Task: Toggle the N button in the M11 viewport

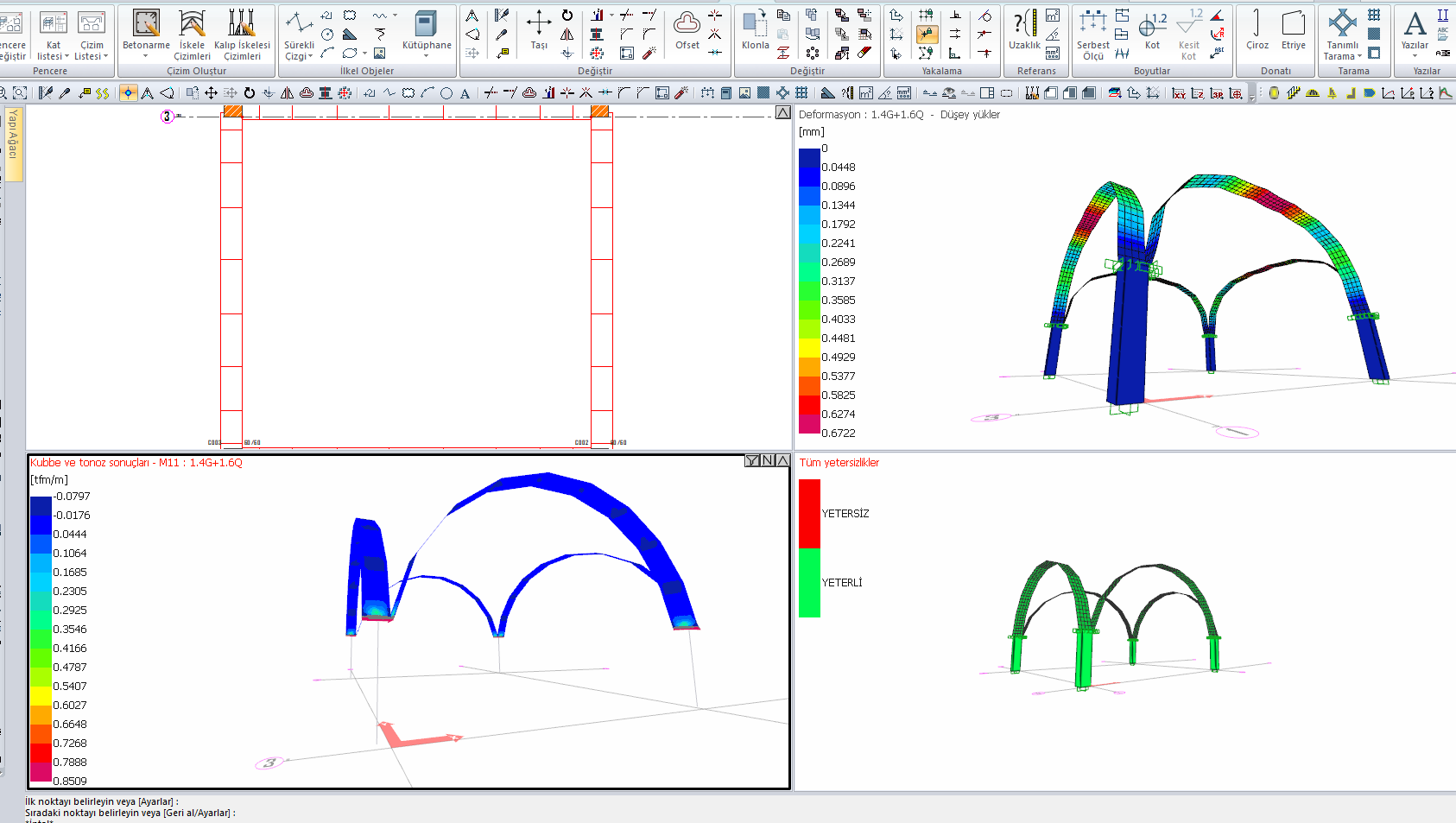Action: (x=767, y=460)
